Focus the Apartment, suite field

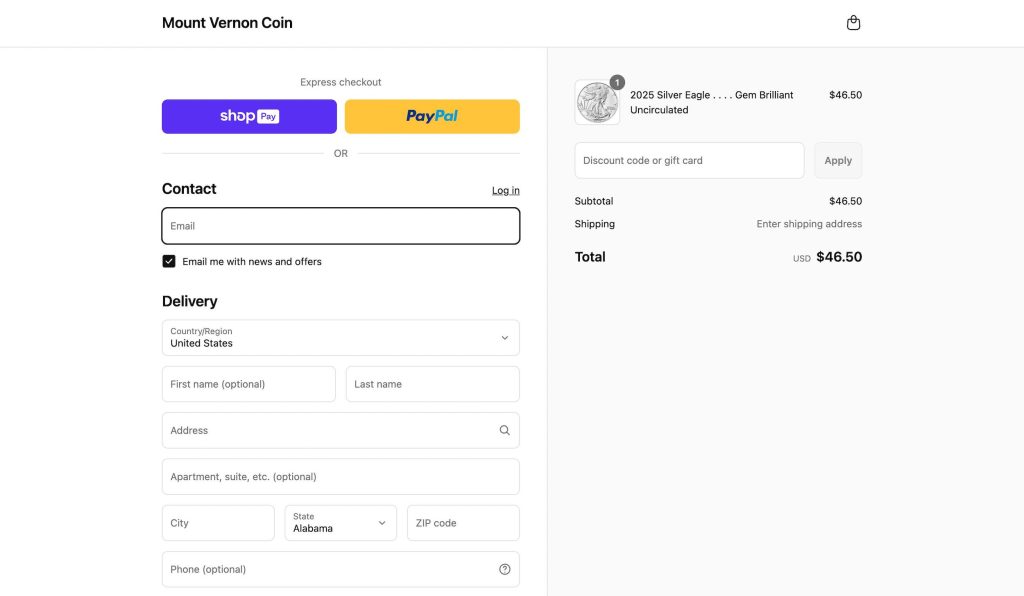click(340, 477)
